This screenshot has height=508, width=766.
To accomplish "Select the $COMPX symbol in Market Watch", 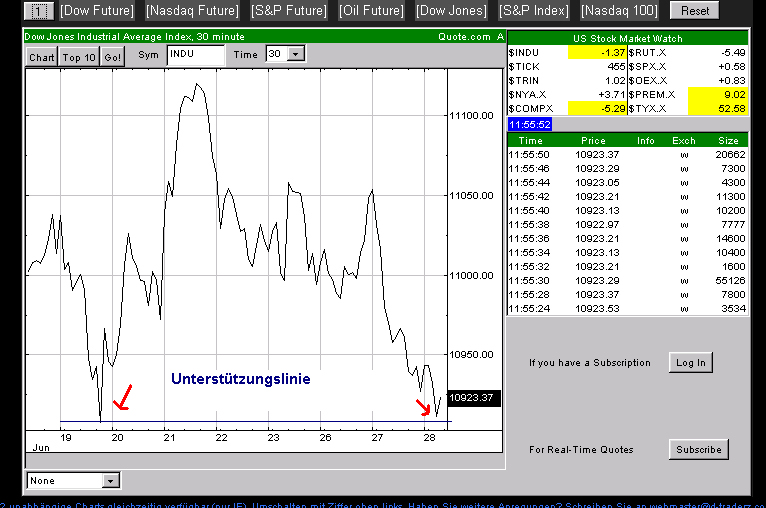I will click(531, 108).
